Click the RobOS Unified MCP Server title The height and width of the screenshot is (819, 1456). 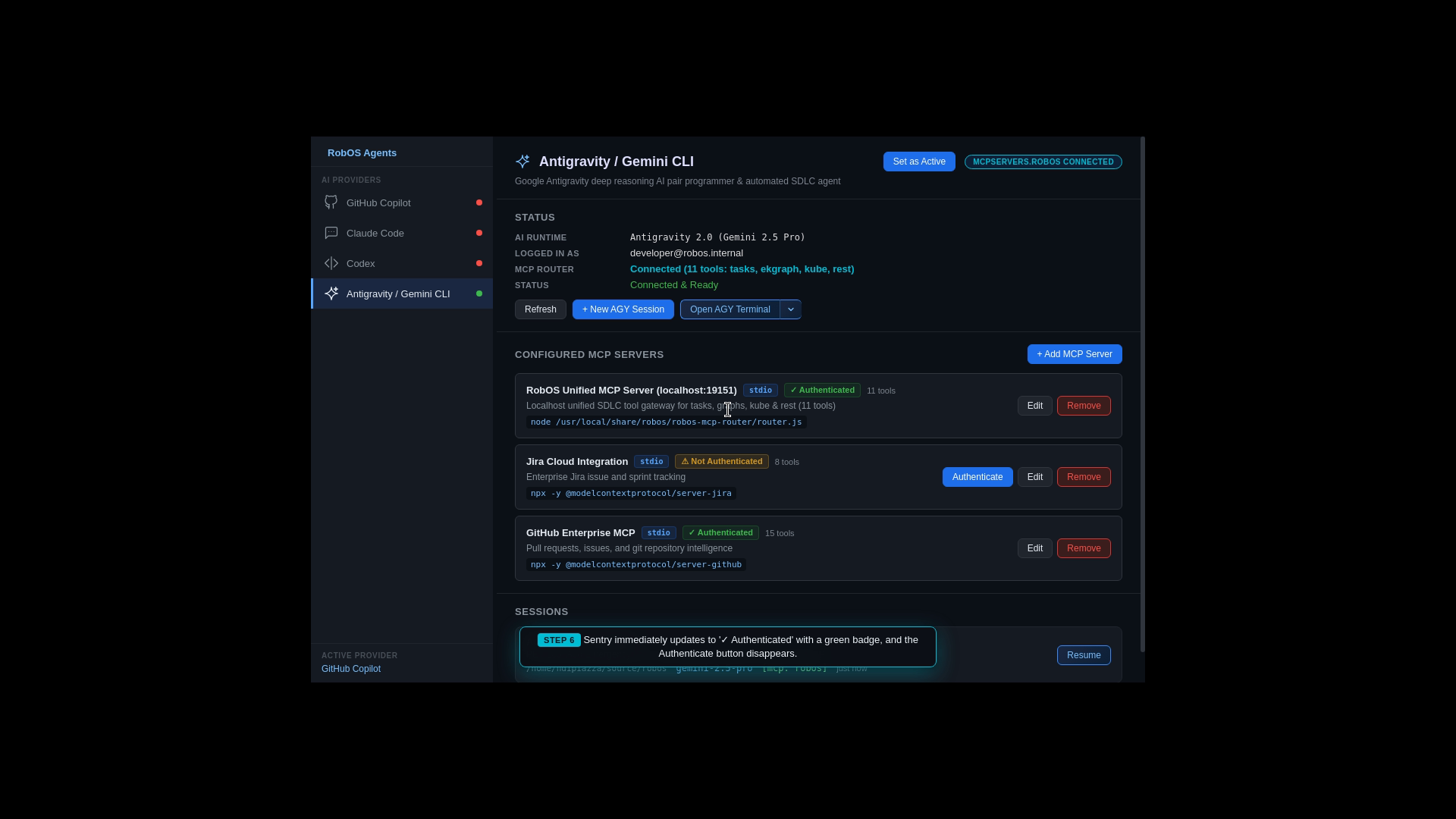pos(632,391)
